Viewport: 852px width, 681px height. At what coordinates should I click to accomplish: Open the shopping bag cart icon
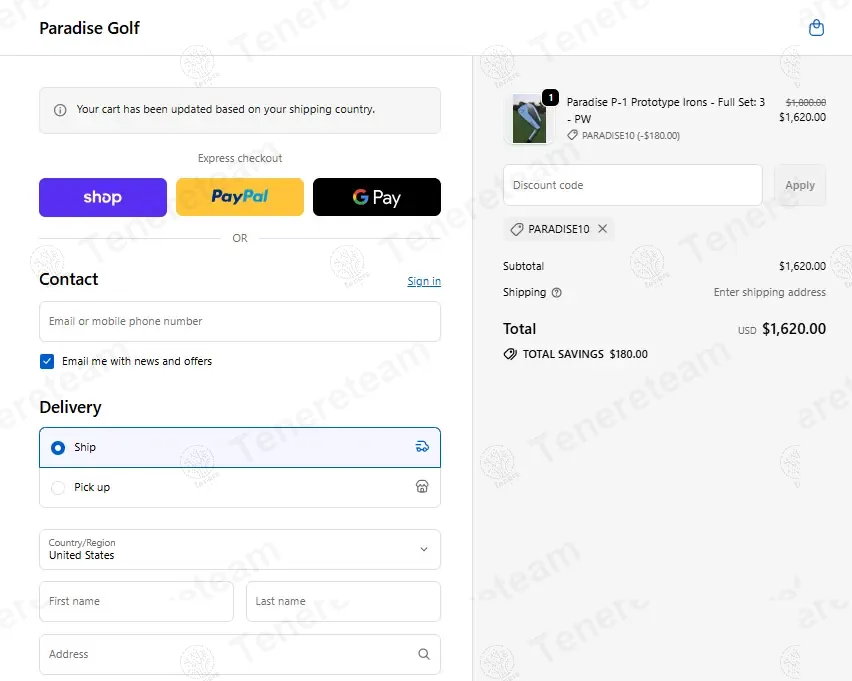[816, 28]
